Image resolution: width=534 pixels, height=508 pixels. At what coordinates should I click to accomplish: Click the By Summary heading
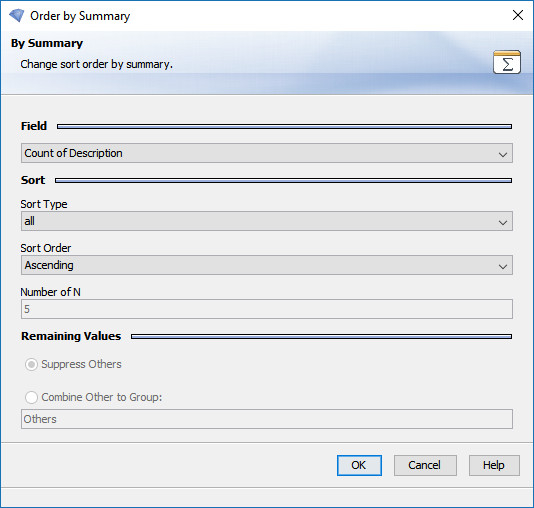pyautogui.click(x=47, y=43)
